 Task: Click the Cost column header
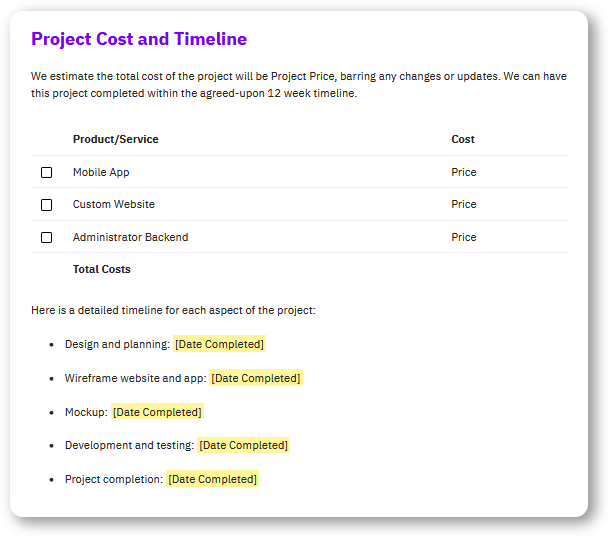[x=463, y=139]
